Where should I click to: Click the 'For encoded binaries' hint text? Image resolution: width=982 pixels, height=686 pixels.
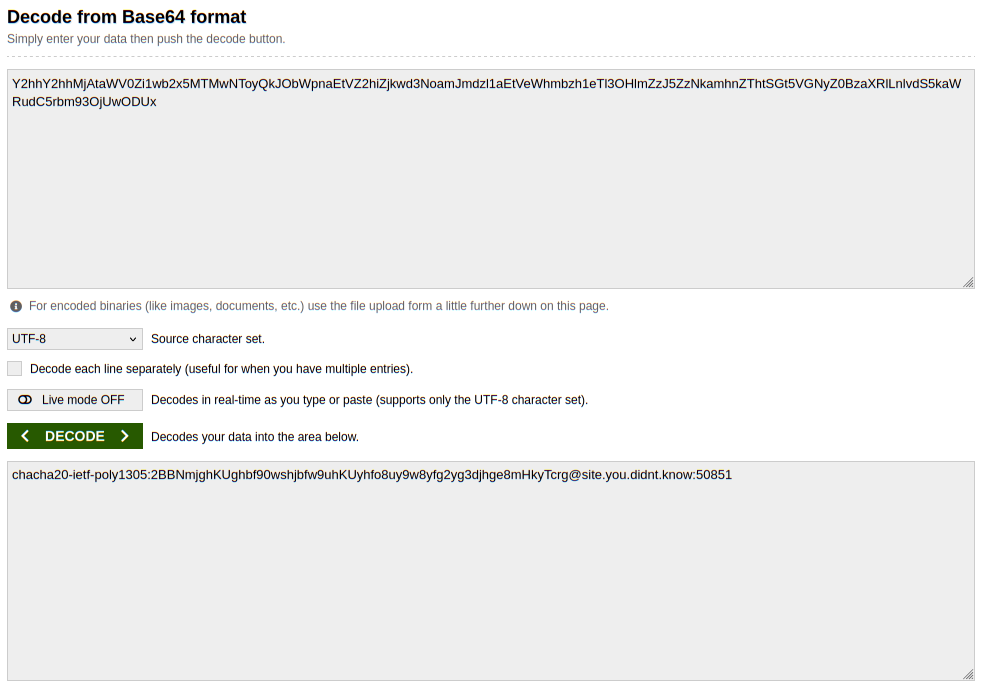[318, 306]
